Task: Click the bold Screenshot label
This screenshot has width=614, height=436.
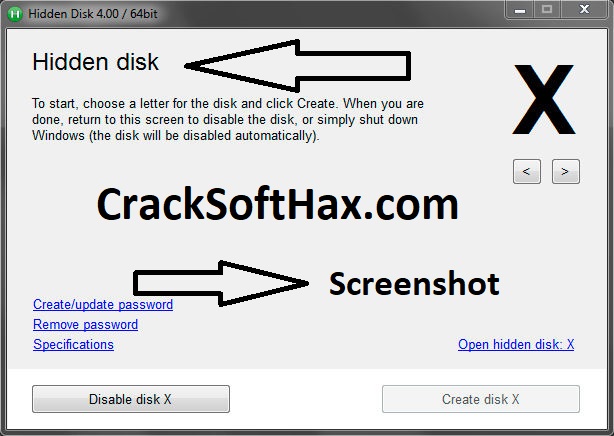Action: point(414,284)
